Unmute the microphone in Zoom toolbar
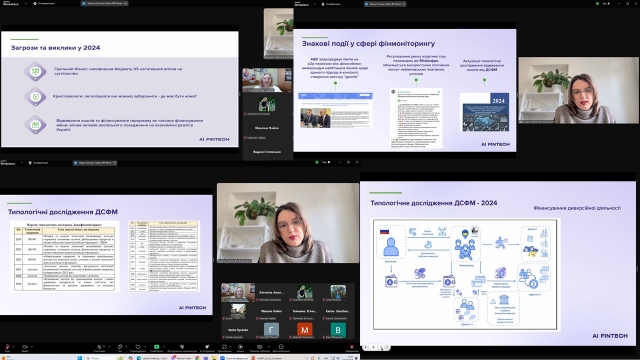640x360 pixels. (x=7, y=347)
